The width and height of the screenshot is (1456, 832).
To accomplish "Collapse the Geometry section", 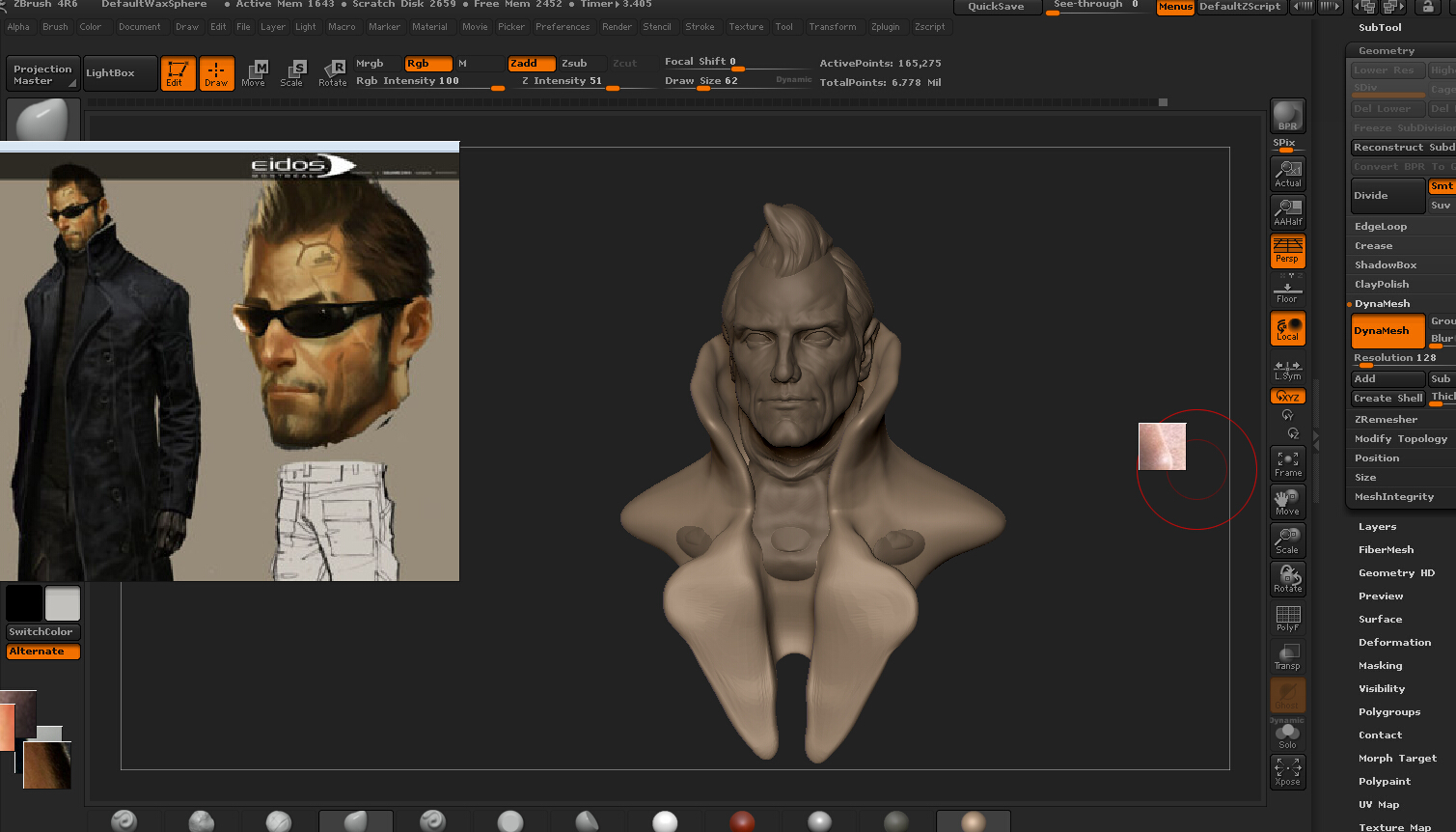I will coord(1387,51).
